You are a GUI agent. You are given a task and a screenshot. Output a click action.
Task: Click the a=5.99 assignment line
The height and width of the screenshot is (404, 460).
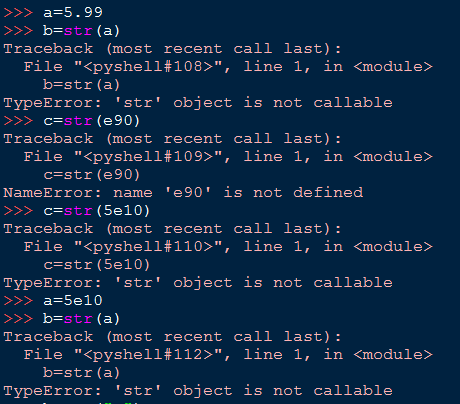point(73,12)
